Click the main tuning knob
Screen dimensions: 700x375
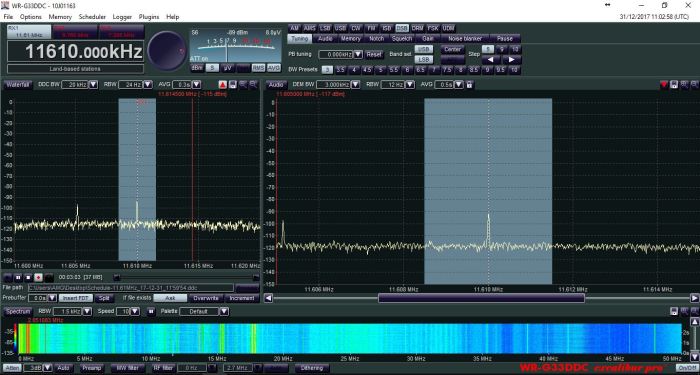(167, 50)
